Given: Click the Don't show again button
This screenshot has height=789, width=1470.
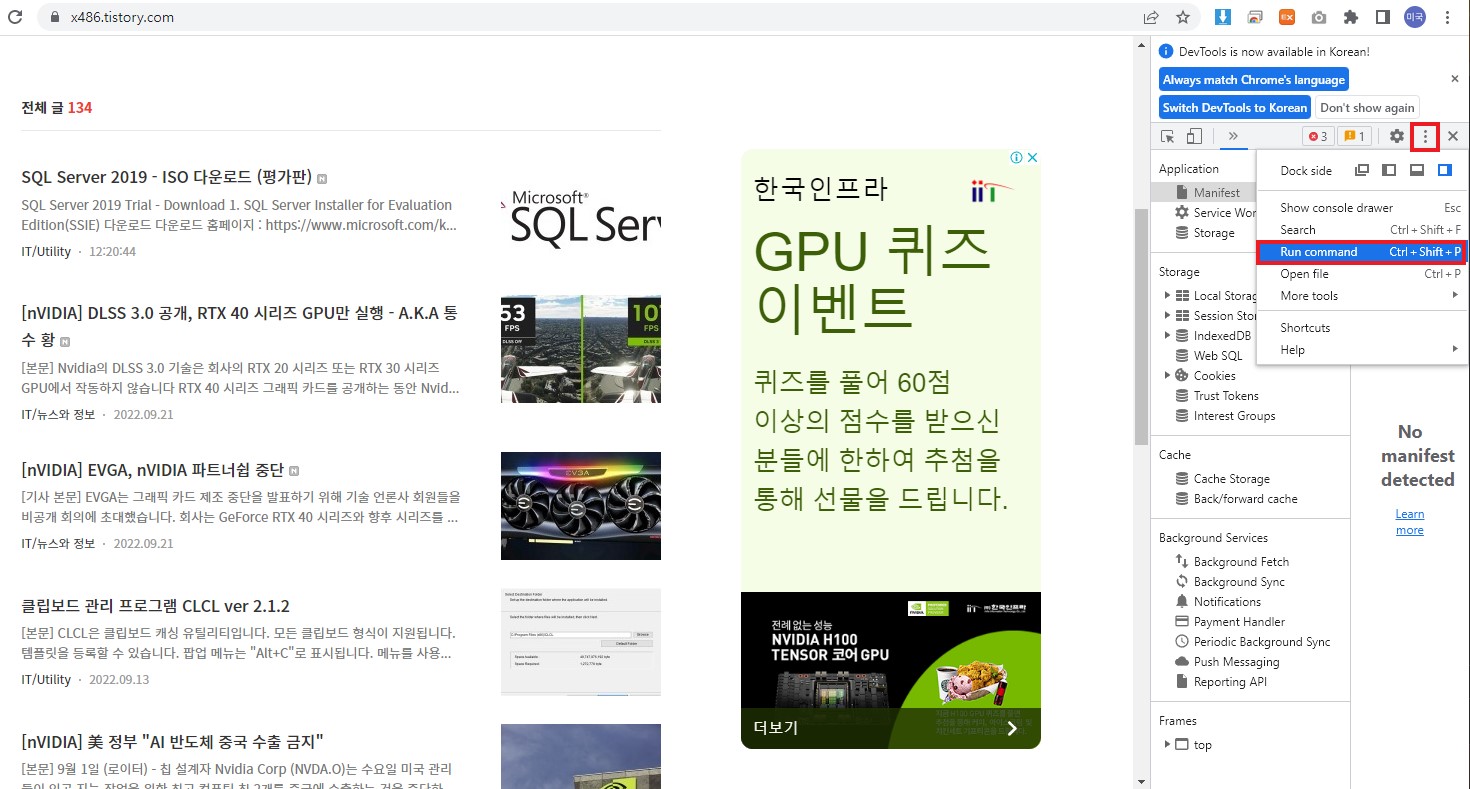Looking at the screenshot, I should tap(1367, 107).
